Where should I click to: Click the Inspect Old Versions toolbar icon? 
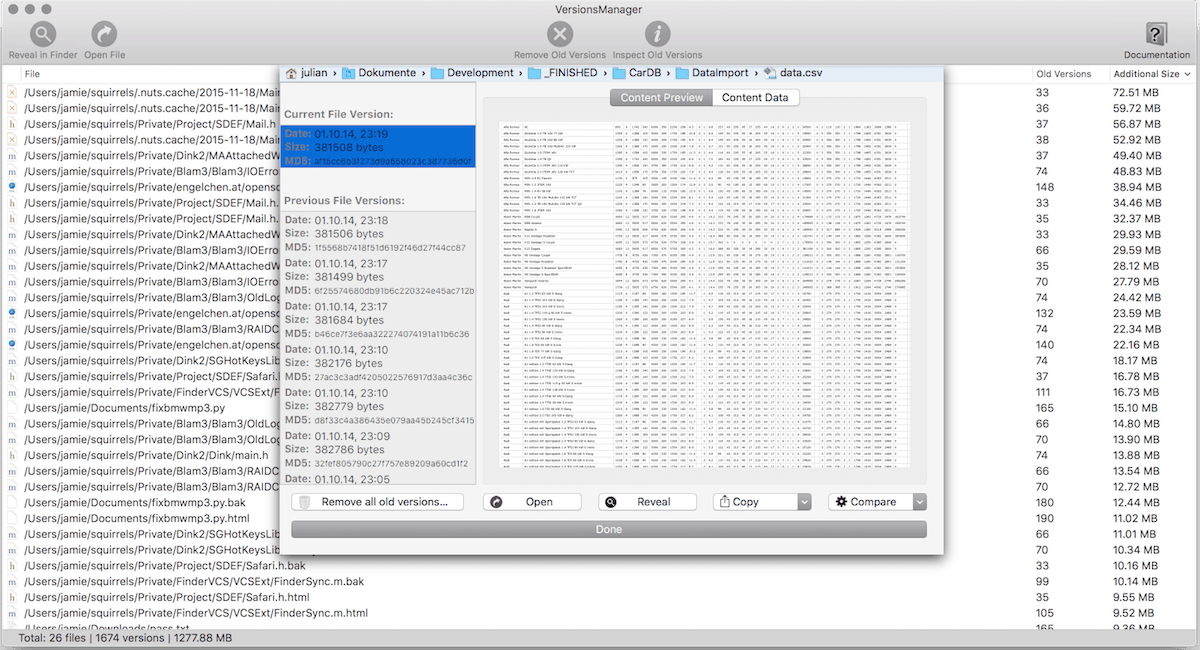[x=656, y=34]
